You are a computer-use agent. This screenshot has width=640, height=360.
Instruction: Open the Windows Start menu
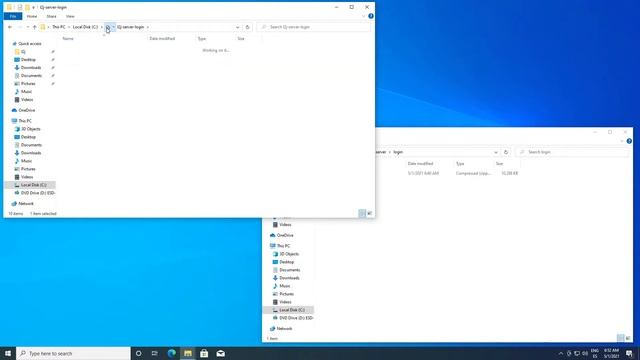[8, 353]
